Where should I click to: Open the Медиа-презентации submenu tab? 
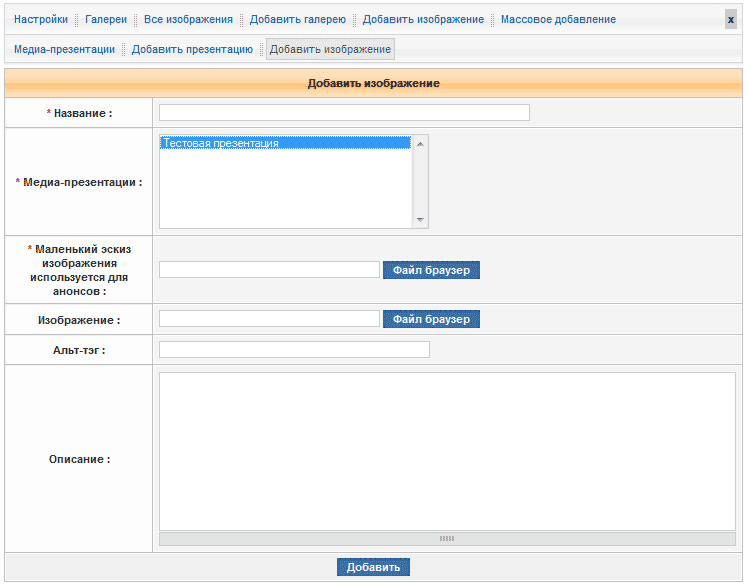tap(64, 49)
